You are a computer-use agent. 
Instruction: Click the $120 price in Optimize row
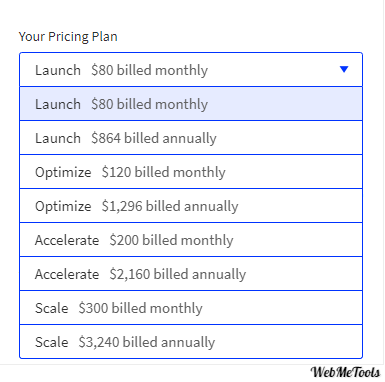point(116,172)
